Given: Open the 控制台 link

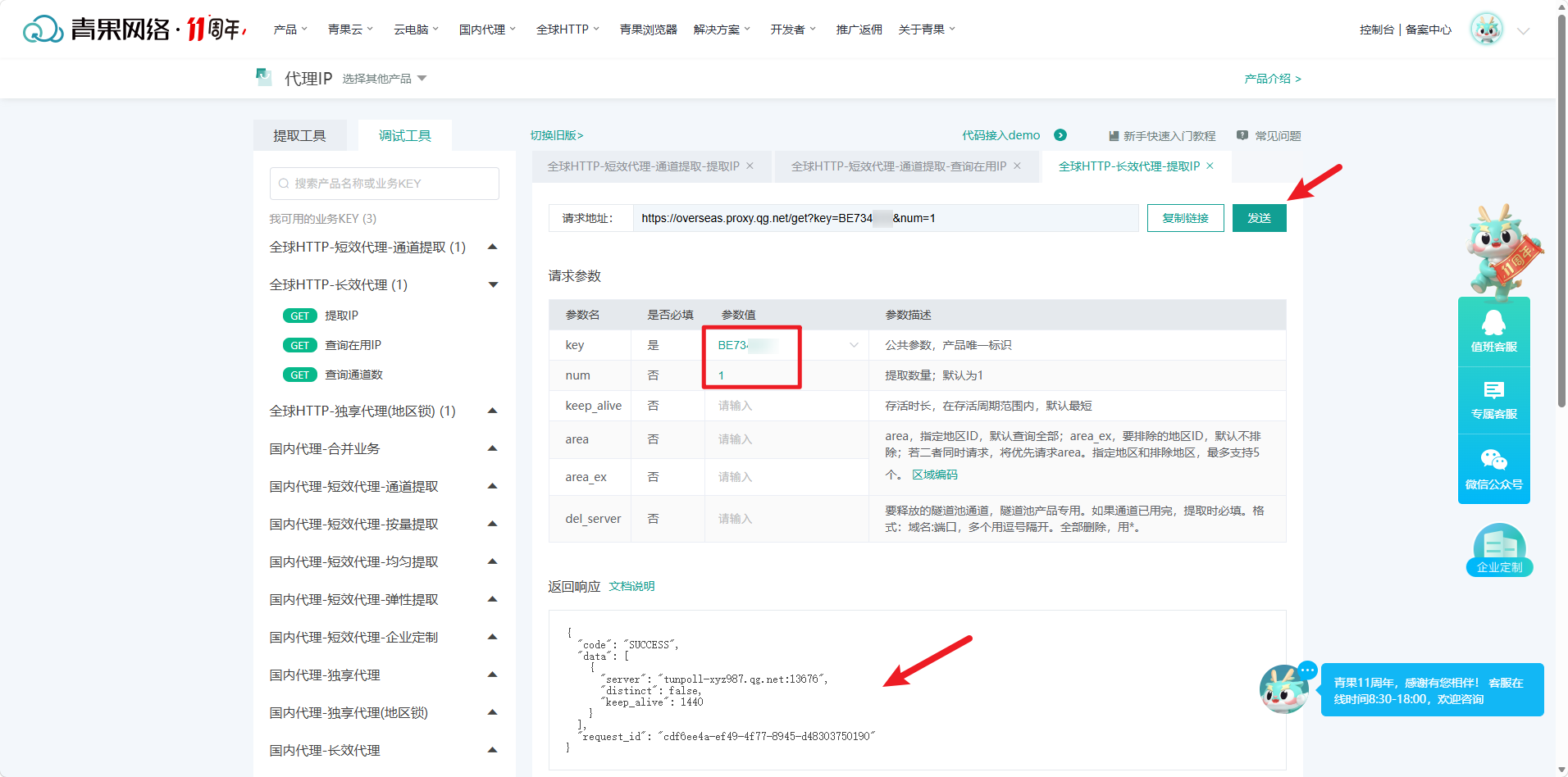Looking at the screenshot, I should click(x=1376, y=30).
